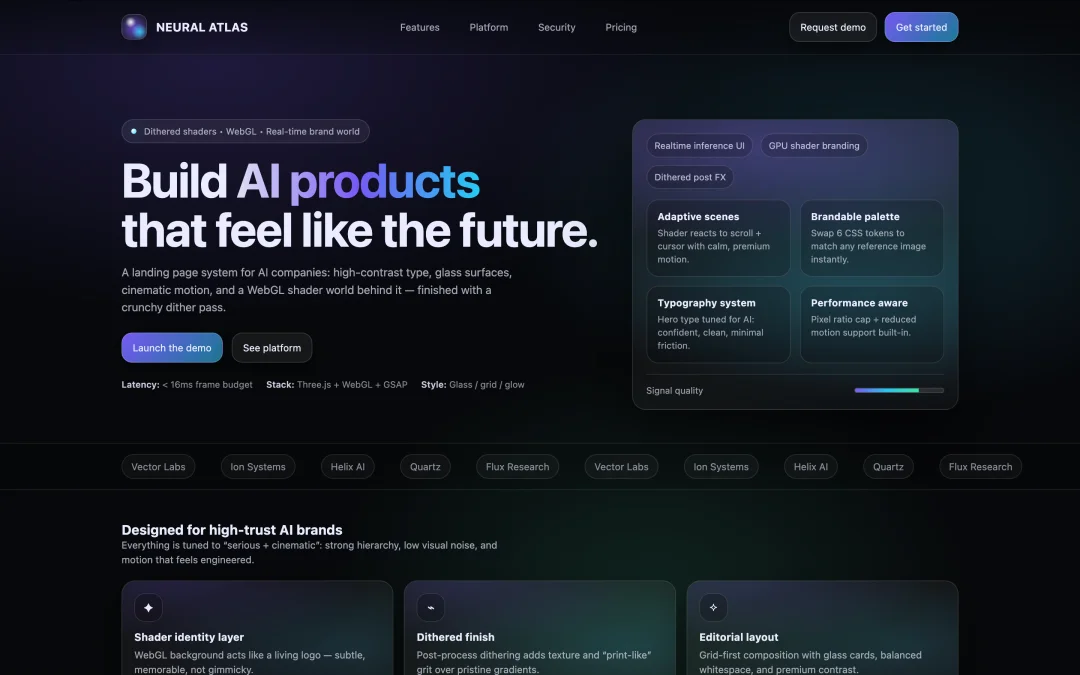Click the Request demo button
Screen dimensions: 1080x675
click(x=833, y=28)
